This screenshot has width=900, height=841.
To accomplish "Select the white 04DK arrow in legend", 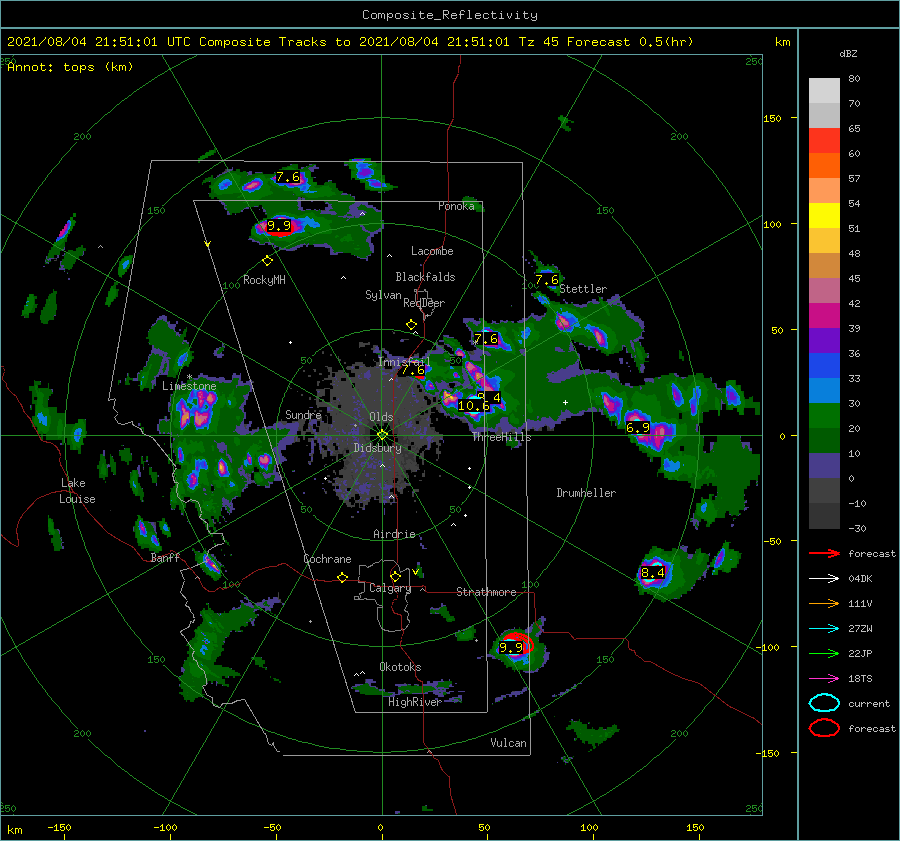I will tap(824, 579).
